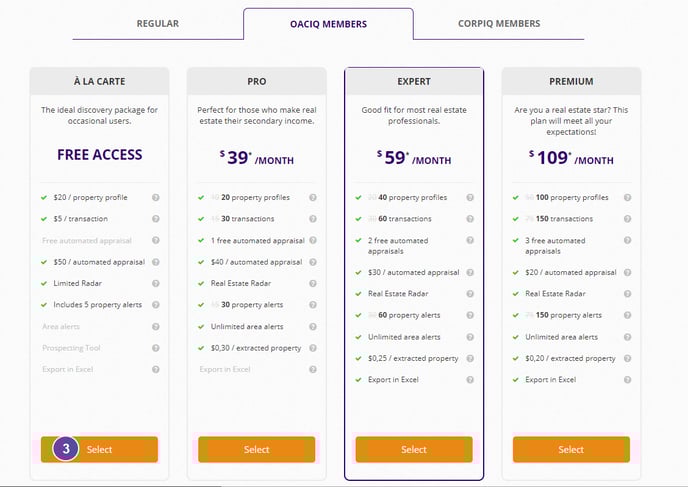This screenshot has width=688, height=487.
Task: Open the CORPIQ Members tab
Action: [x=499, y=24]
